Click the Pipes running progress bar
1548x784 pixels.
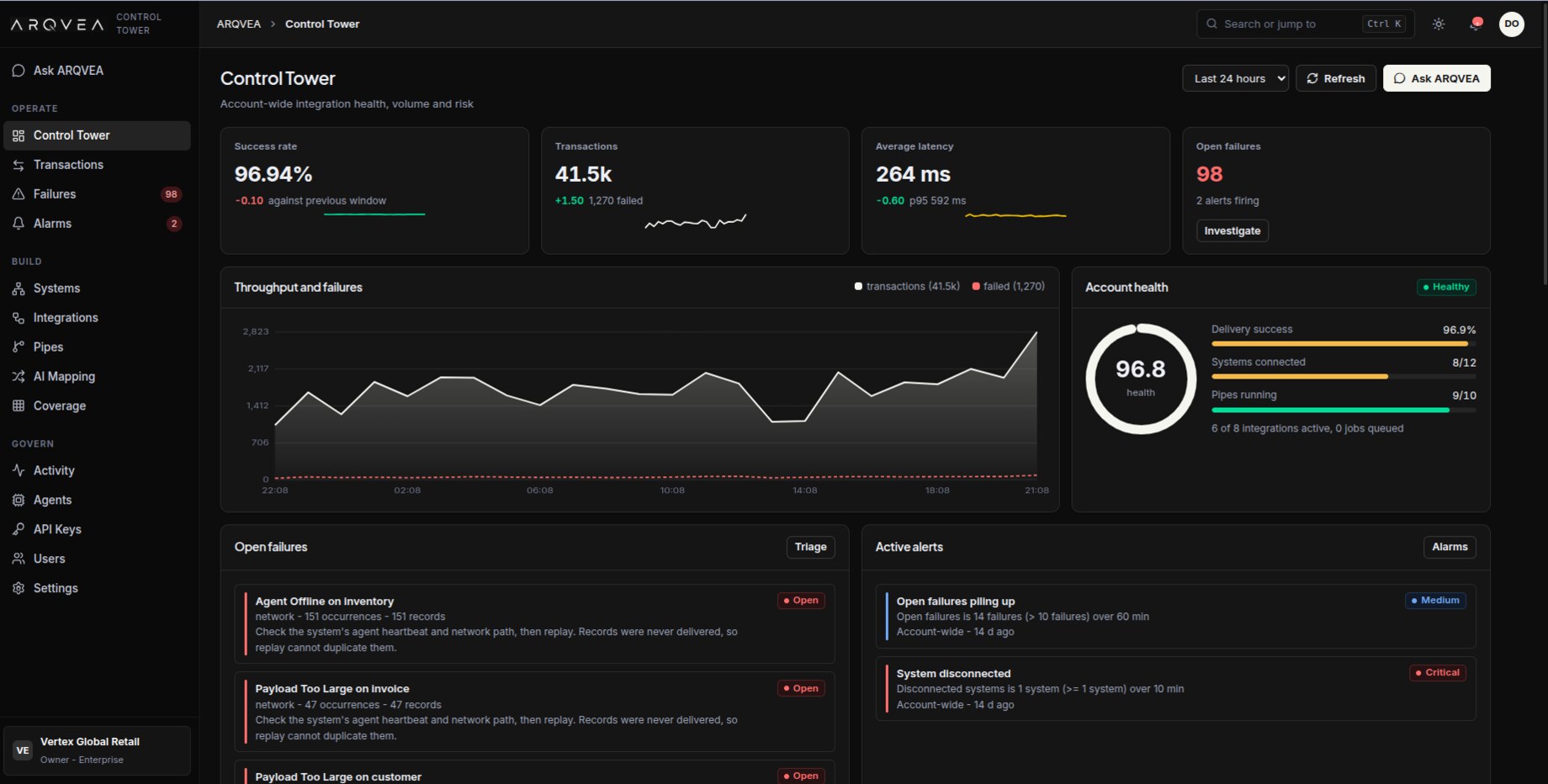click(1344, 410)
